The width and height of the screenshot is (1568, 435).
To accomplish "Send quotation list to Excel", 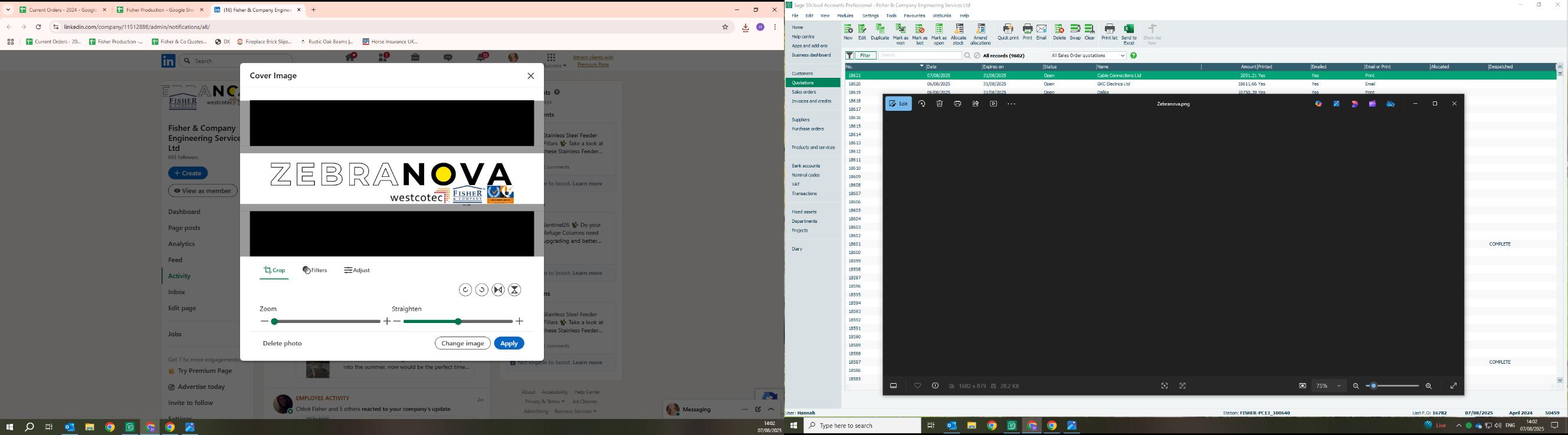I will [1129, 34].
